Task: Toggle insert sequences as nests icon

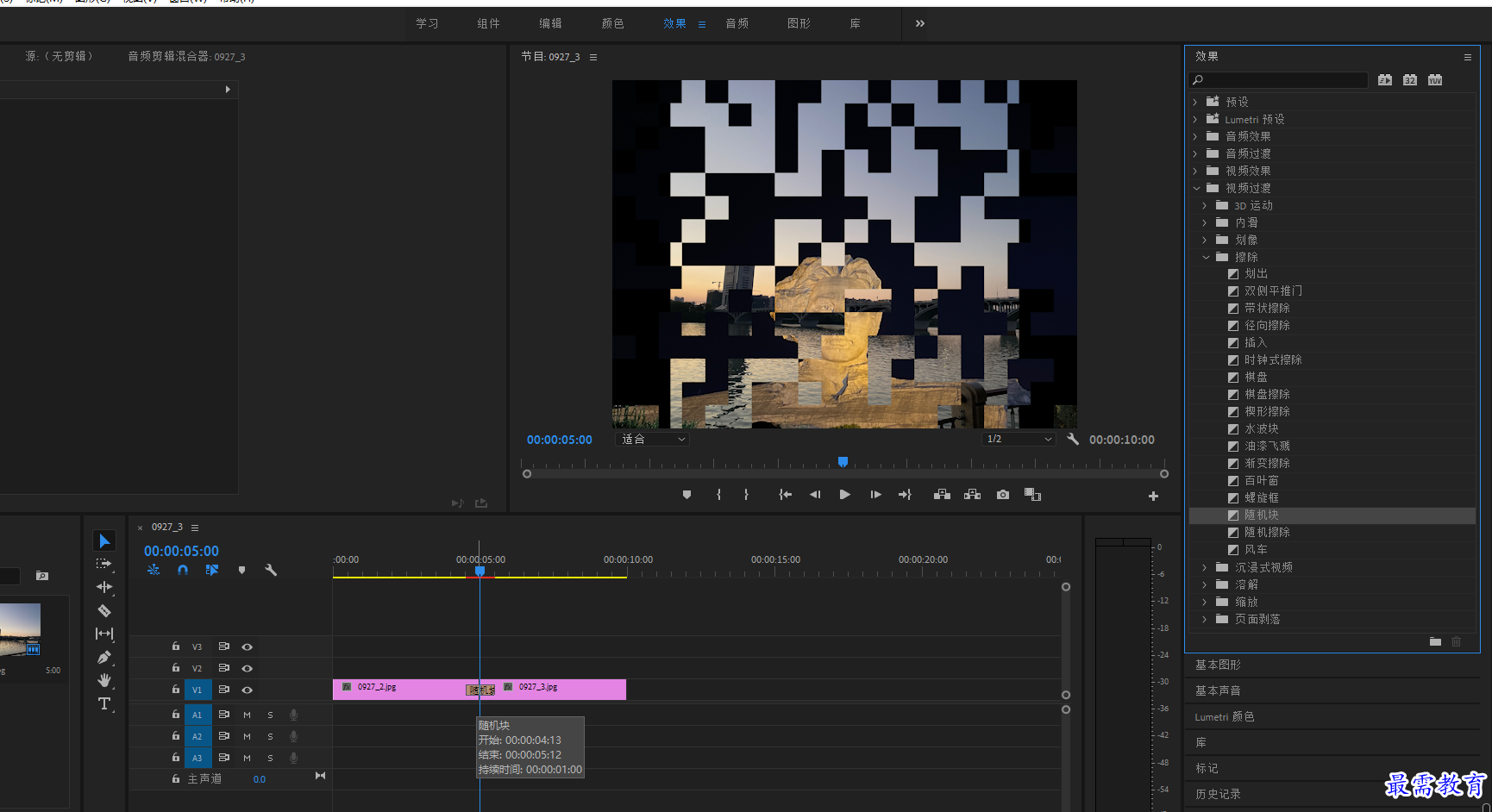Action: tap(154, 570)
